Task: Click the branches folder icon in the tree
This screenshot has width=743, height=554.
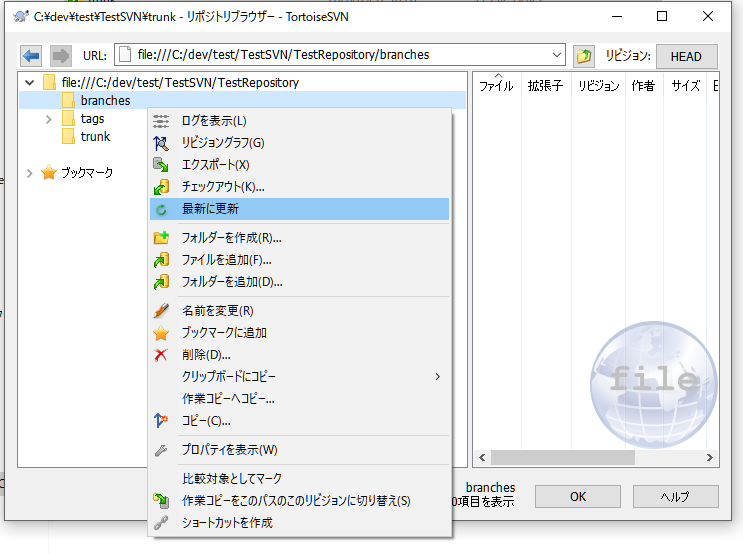Action: point(68,100)
